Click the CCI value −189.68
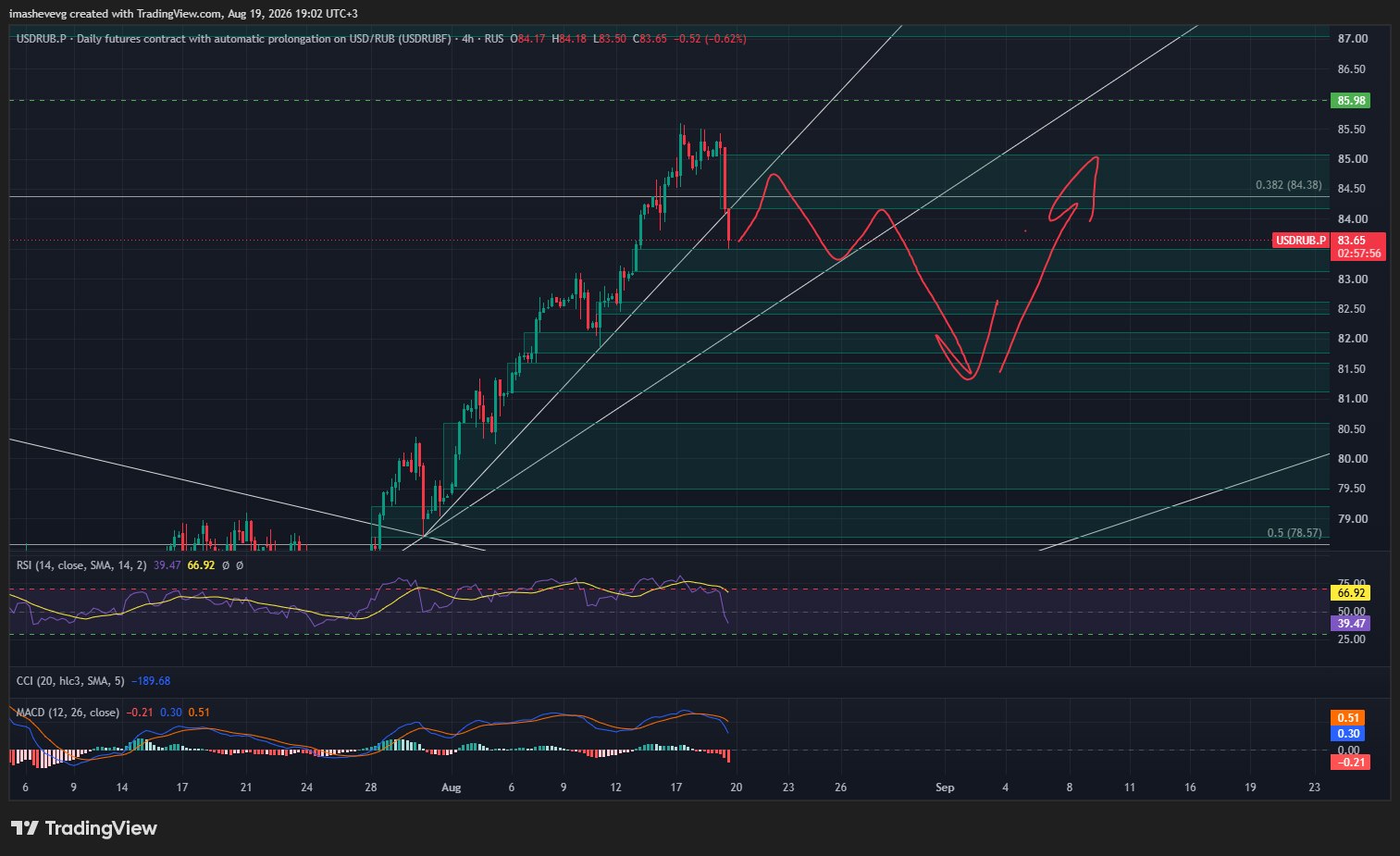The image size is (1400, 856). [x=151, y=681]
